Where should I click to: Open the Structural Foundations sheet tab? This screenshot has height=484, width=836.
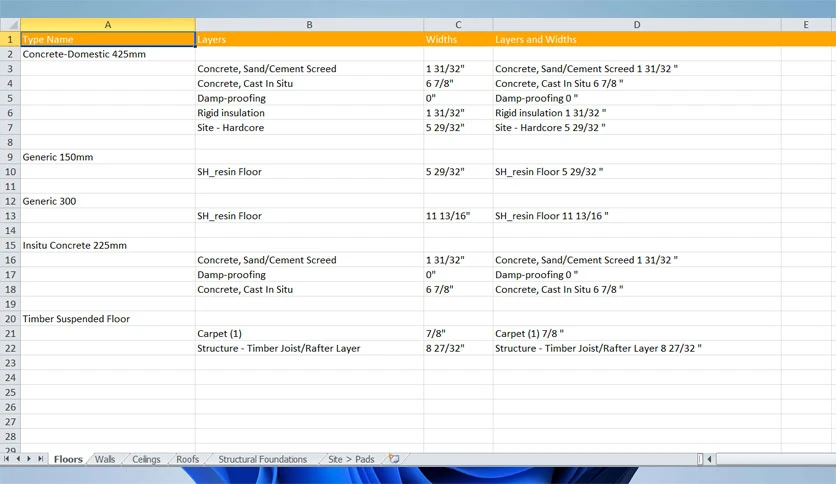(x=262, y=459)
